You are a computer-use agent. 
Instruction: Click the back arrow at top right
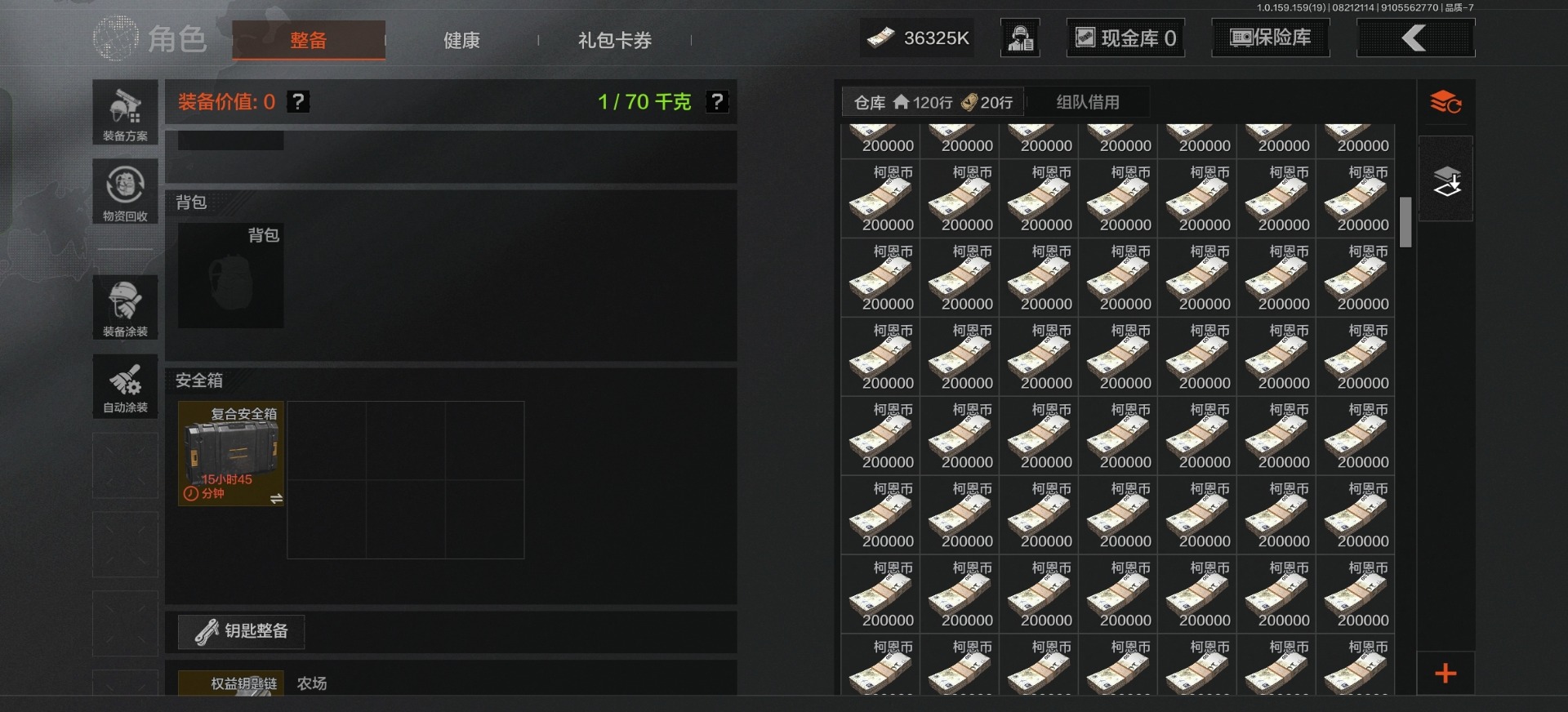[x=1415, y=38]
